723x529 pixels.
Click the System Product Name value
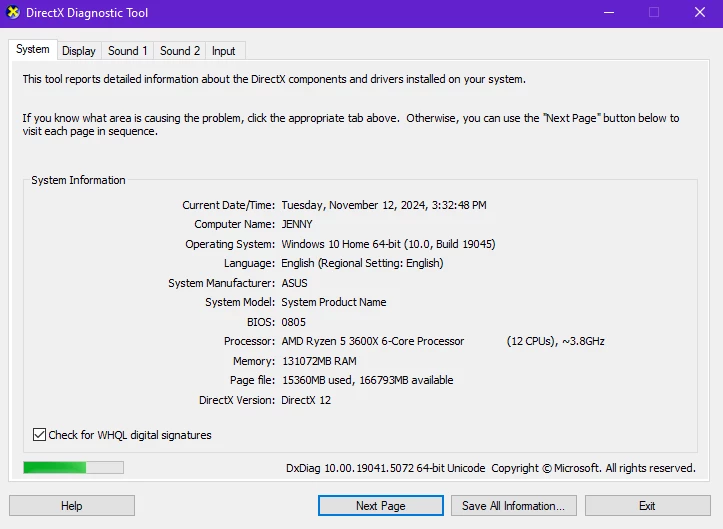[x=334, y=302]
